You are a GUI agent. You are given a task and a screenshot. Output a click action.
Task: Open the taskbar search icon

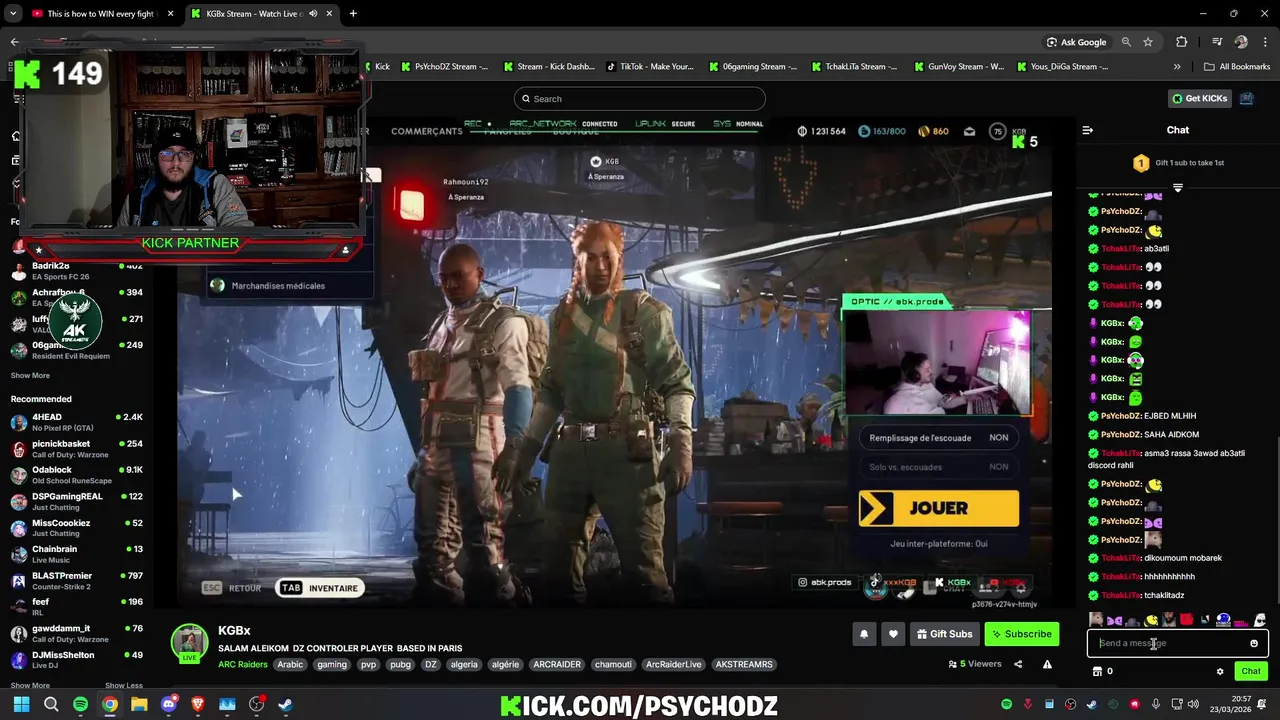pos(51,705)
